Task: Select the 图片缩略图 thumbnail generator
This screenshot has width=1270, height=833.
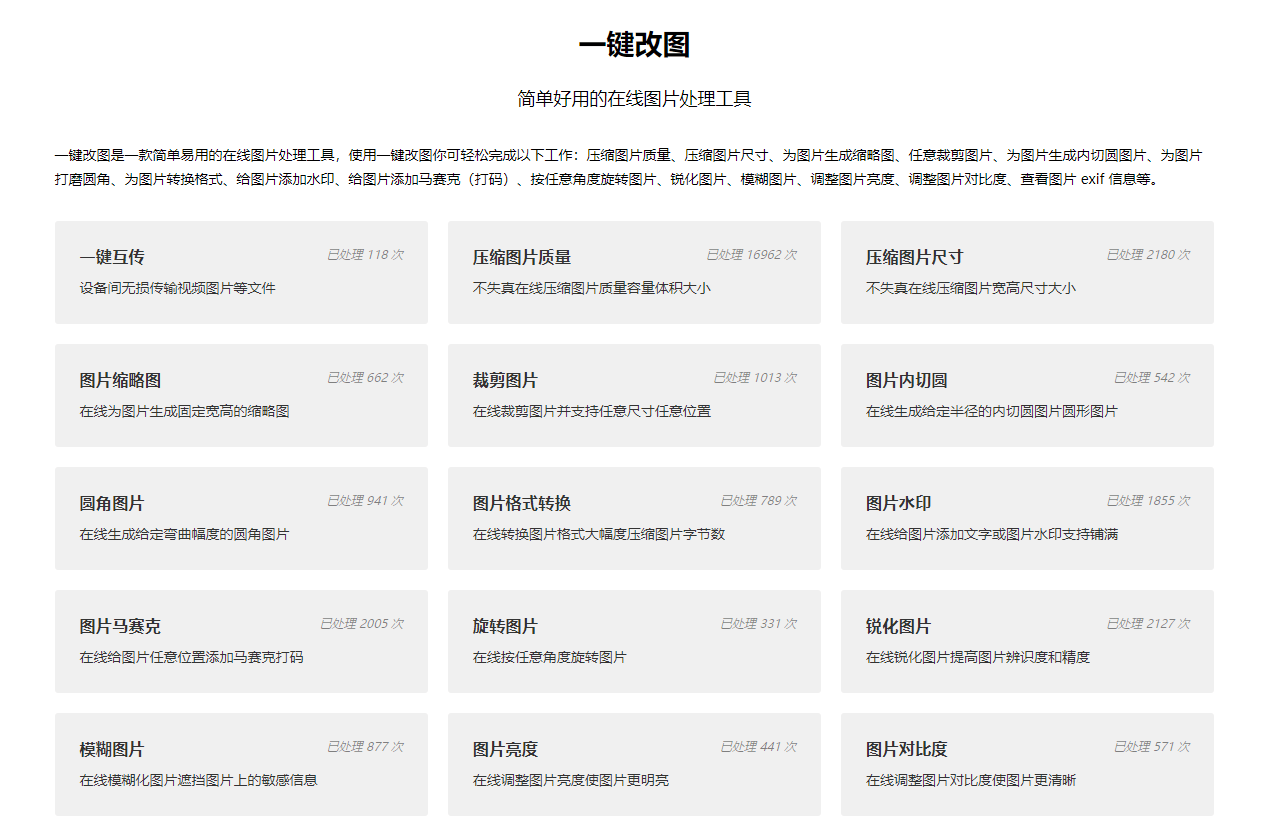Action: point(240,395)
